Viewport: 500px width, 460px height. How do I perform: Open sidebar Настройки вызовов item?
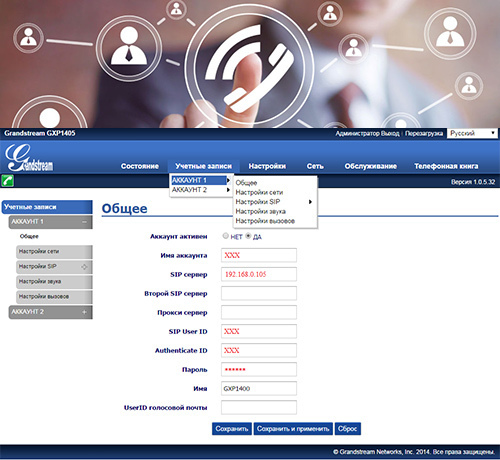[54, 297]
